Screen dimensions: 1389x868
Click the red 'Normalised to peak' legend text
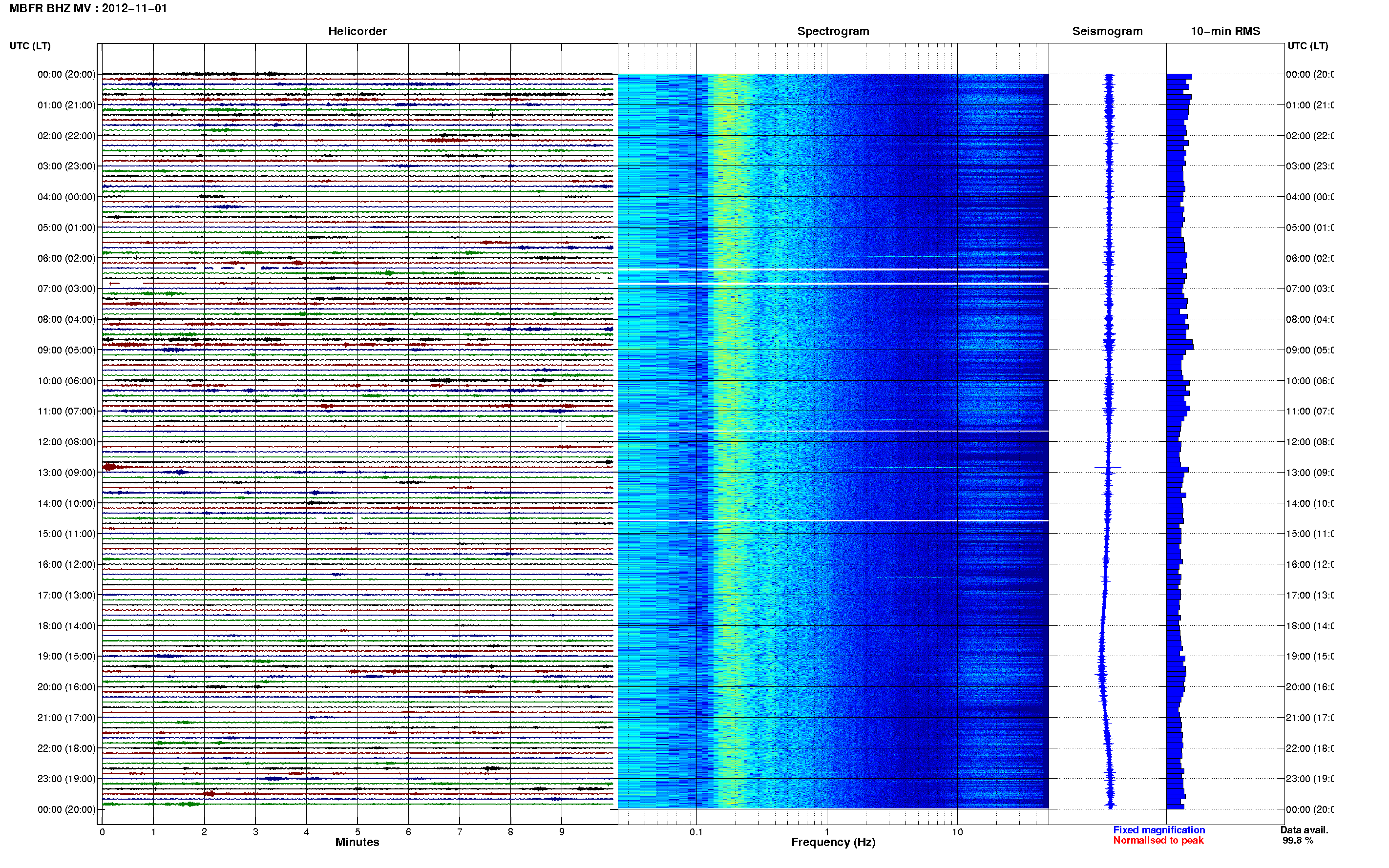1158,841
